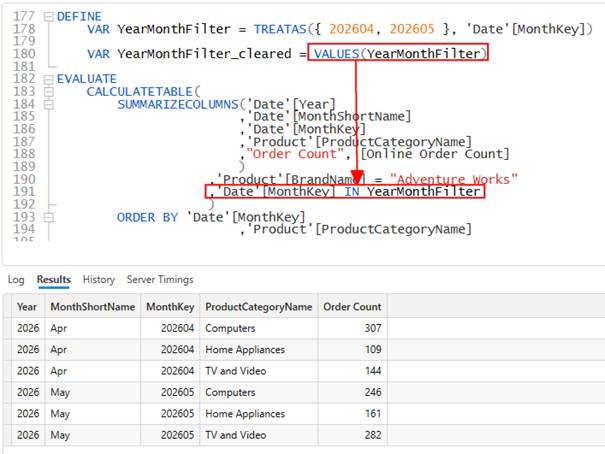
Task: Click the "Adventure Works" string literal
Action: click(x=454, y=179)
